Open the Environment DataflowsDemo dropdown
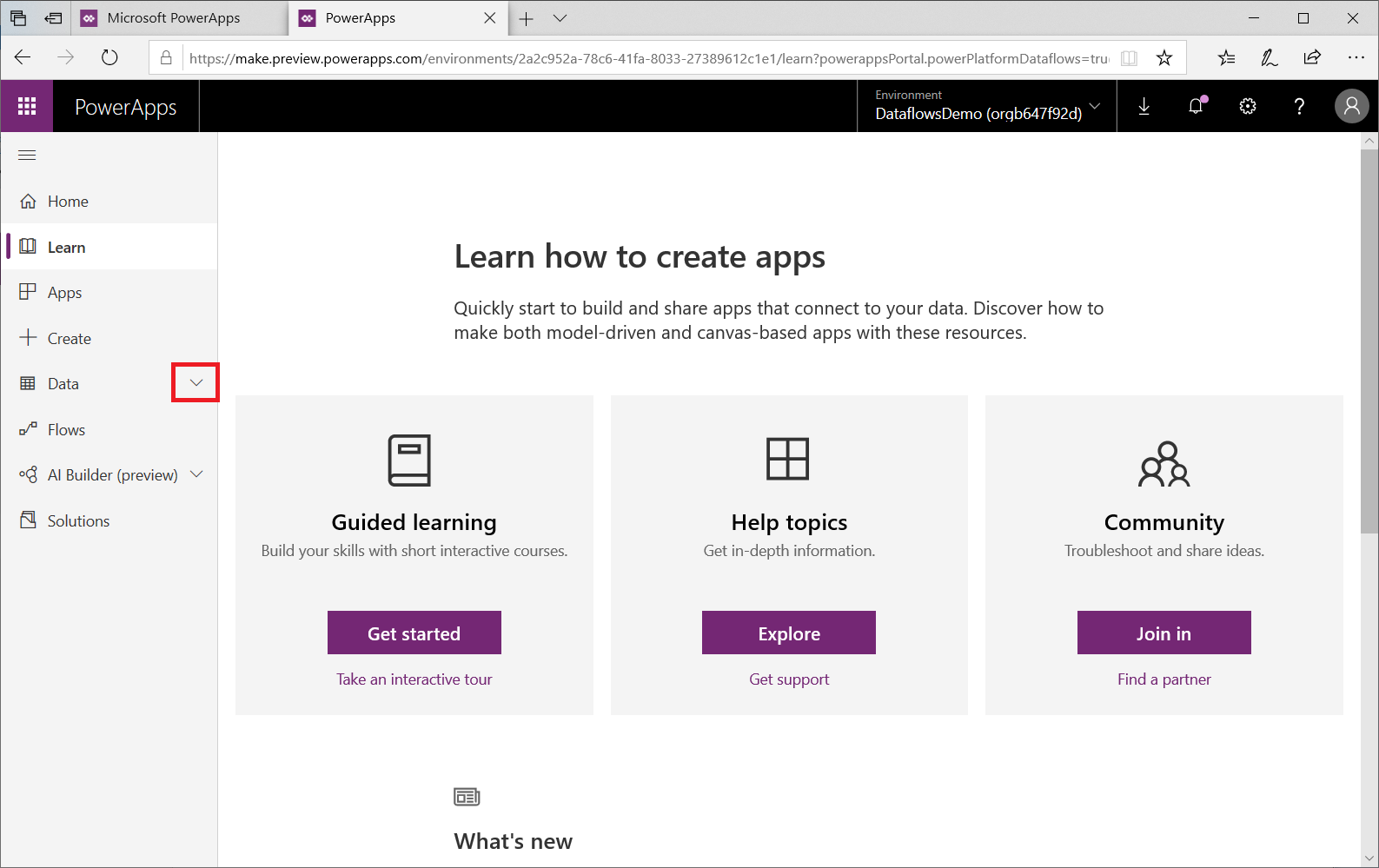The image size is (1379, 868). tap(987, 106)
